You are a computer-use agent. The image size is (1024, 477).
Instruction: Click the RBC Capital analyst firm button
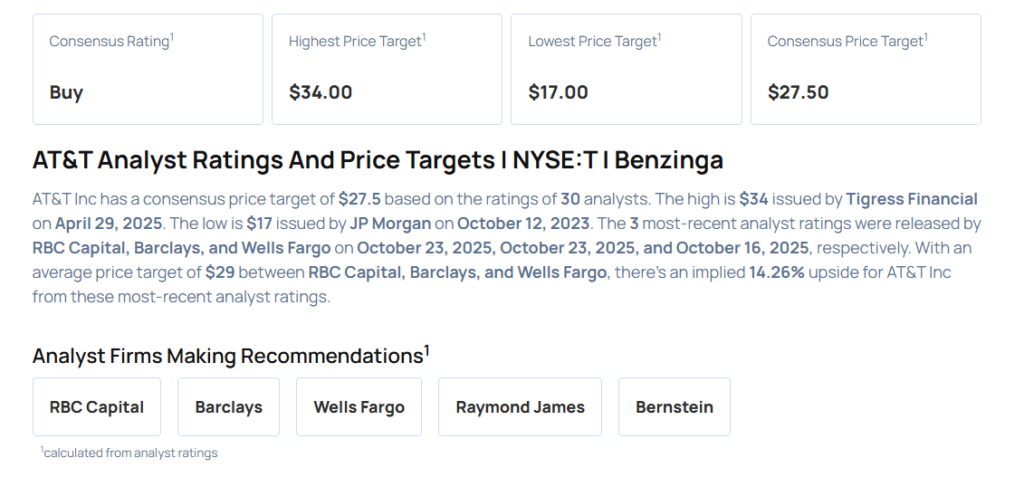coord(97,407)
